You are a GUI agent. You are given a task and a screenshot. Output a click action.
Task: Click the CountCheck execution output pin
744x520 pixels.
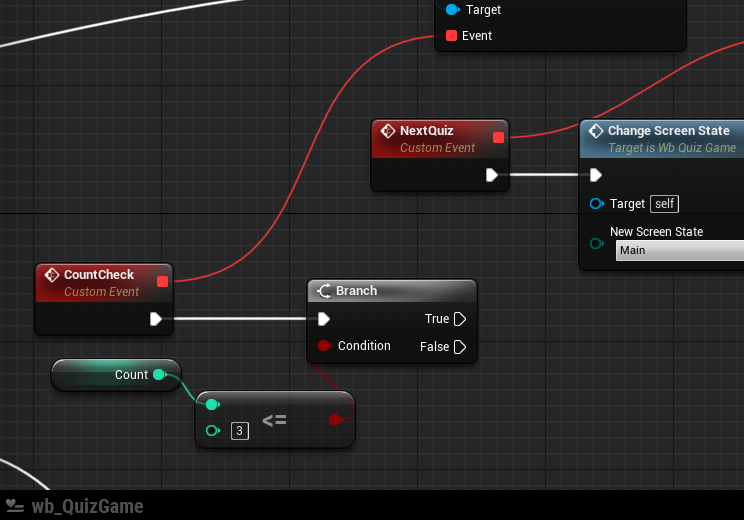(156, 319)
